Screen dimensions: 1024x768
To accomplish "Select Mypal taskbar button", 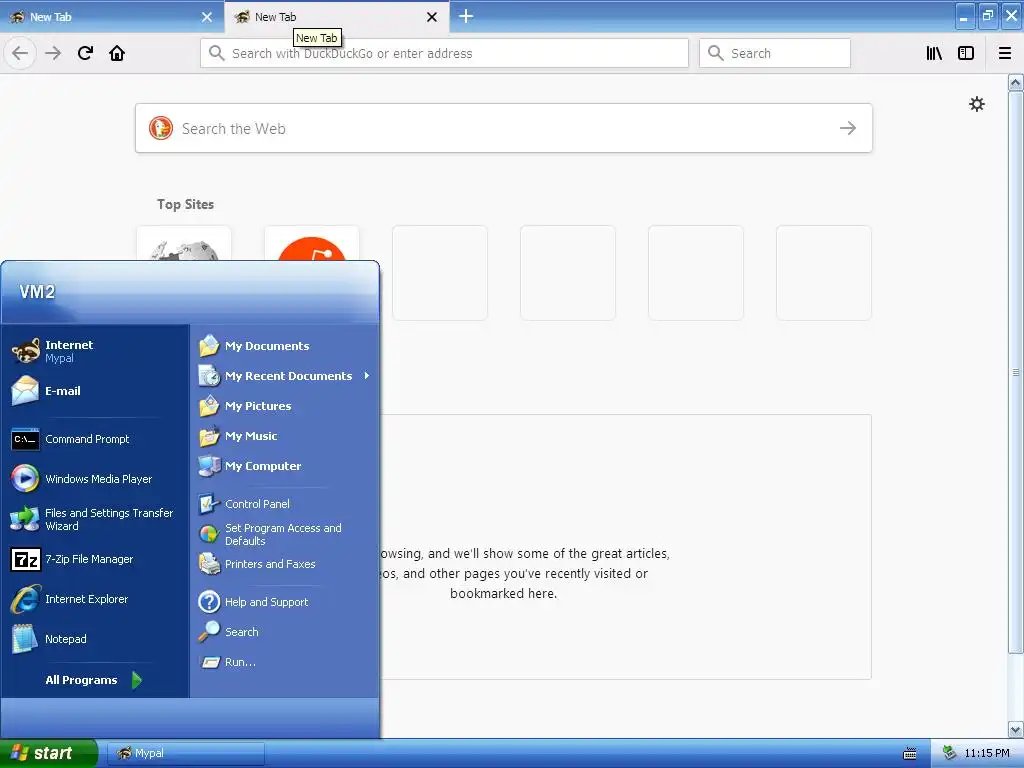I will 185,753.
